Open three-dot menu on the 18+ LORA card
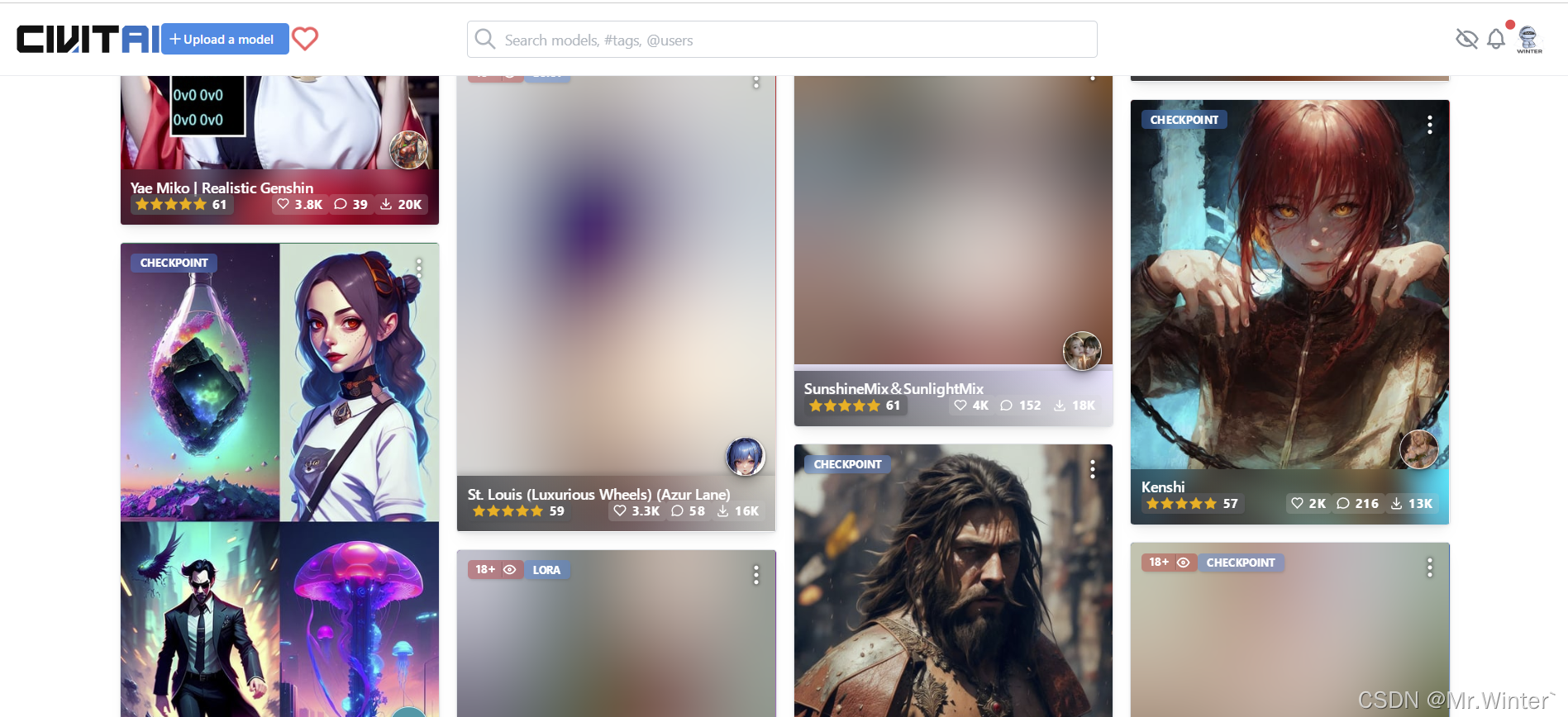The width and height of the screenshot is (1568, 717). pos(755,575)
